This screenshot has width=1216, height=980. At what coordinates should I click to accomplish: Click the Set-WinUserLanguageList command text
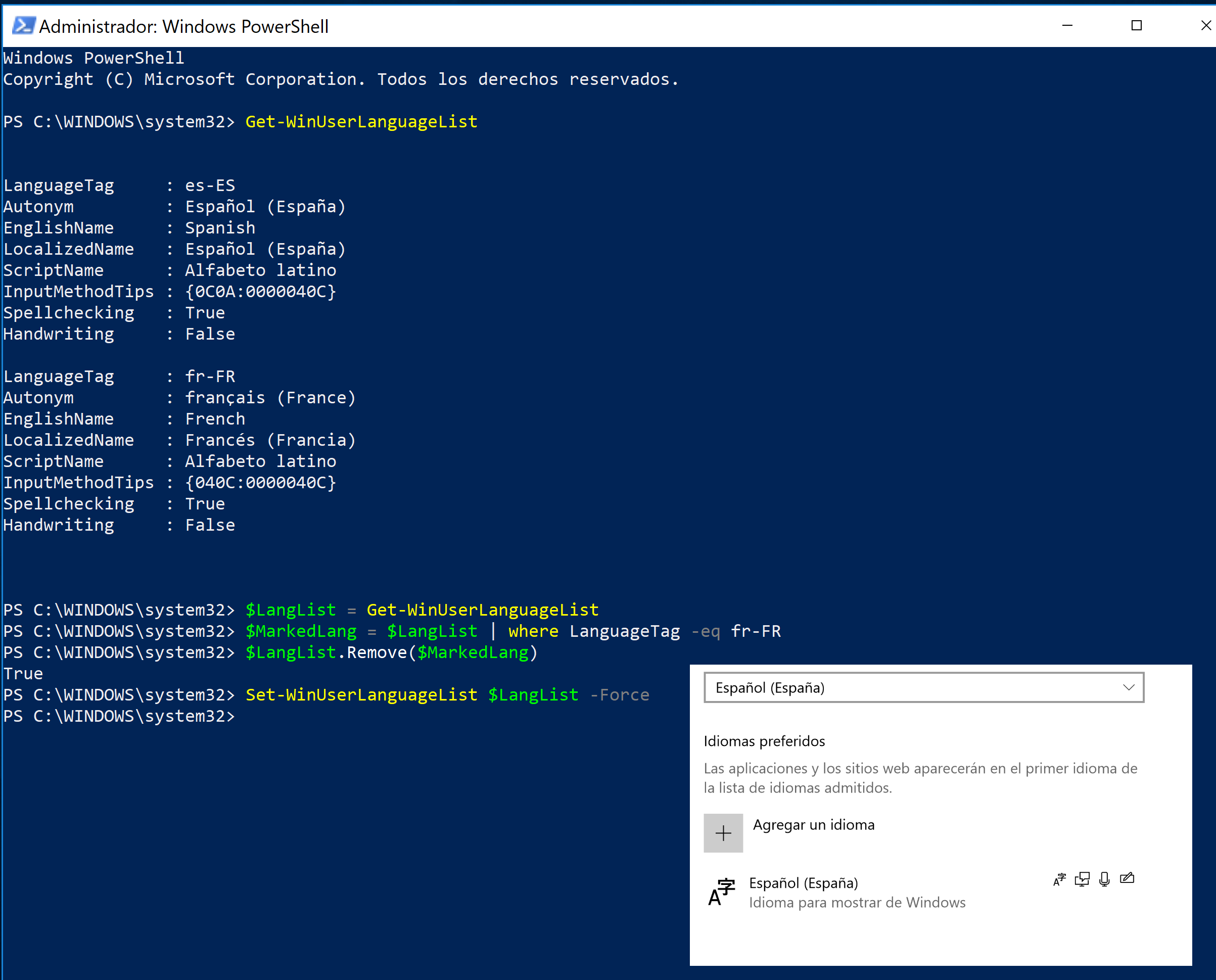(x=361, y=695)
